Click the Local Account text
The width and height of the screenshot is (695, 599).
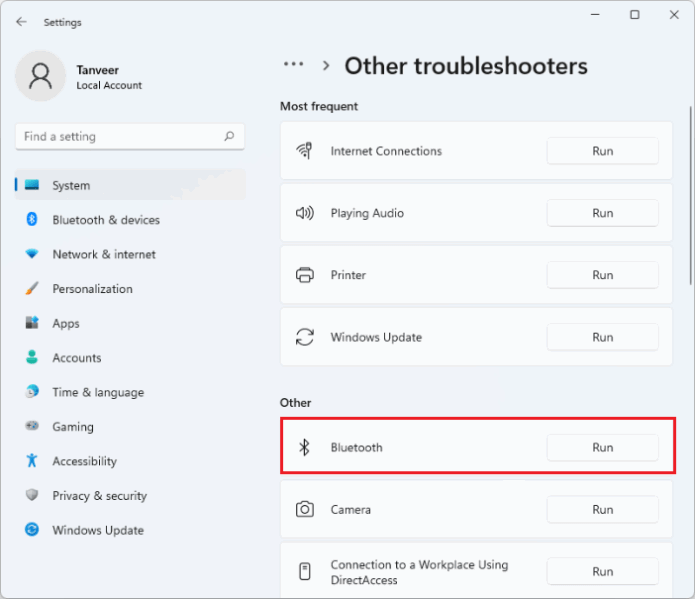tap(109, 85)
